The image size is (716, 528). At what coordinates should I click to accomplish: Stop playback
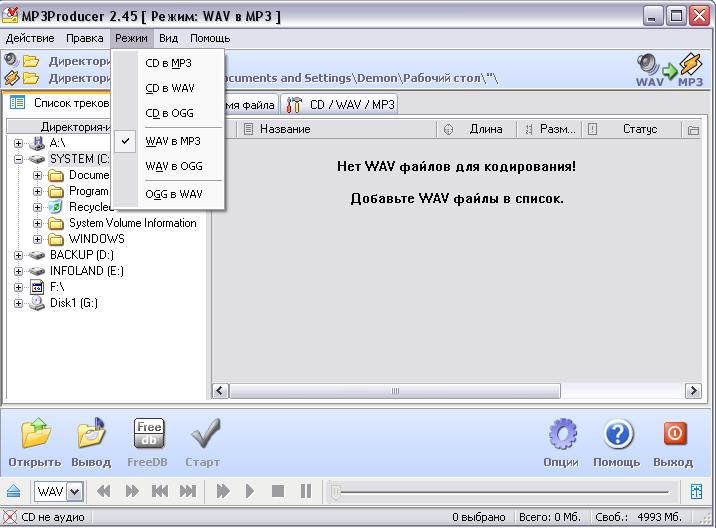coord(278,491)
